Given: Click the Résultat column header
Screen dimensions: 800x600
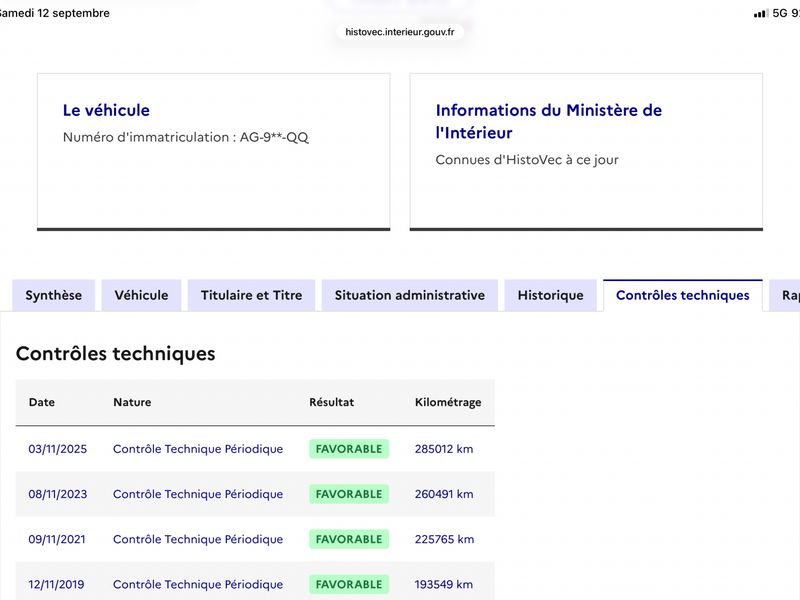Looking at the screenshot, I should click(332, 402).
